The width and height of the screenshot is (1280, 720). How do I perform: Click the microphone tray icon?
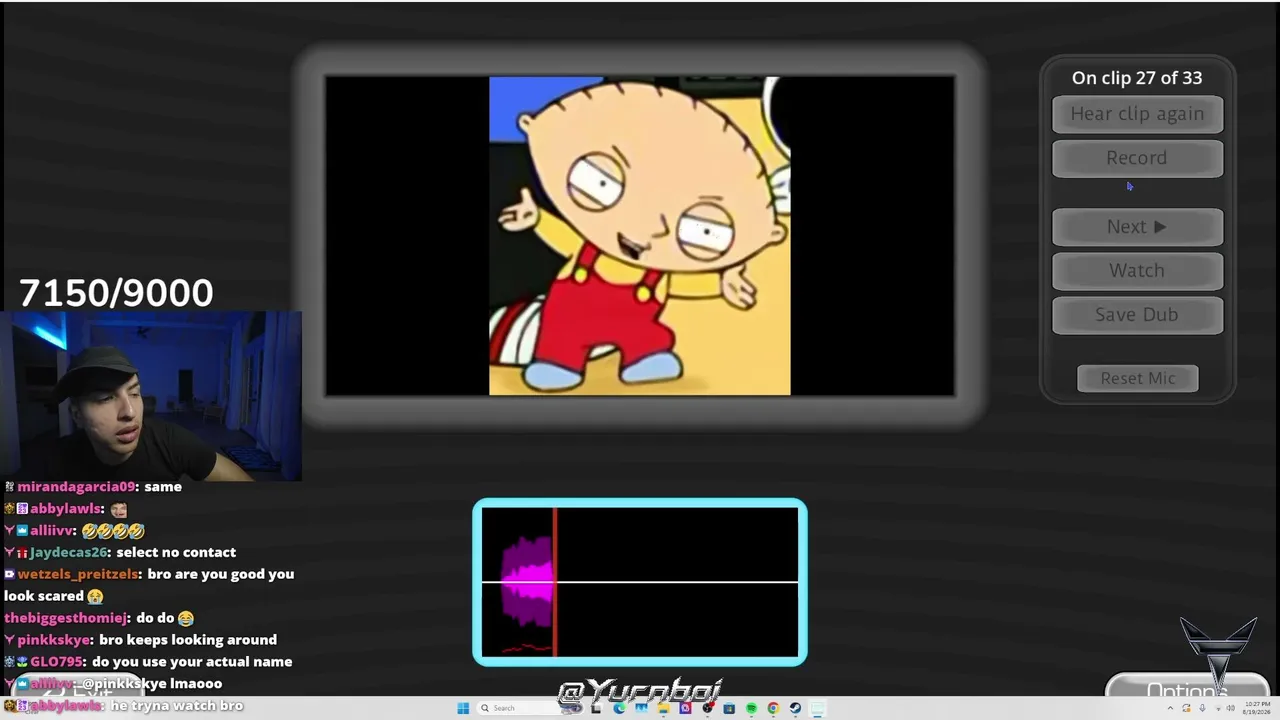click(x=1202, y=708)
